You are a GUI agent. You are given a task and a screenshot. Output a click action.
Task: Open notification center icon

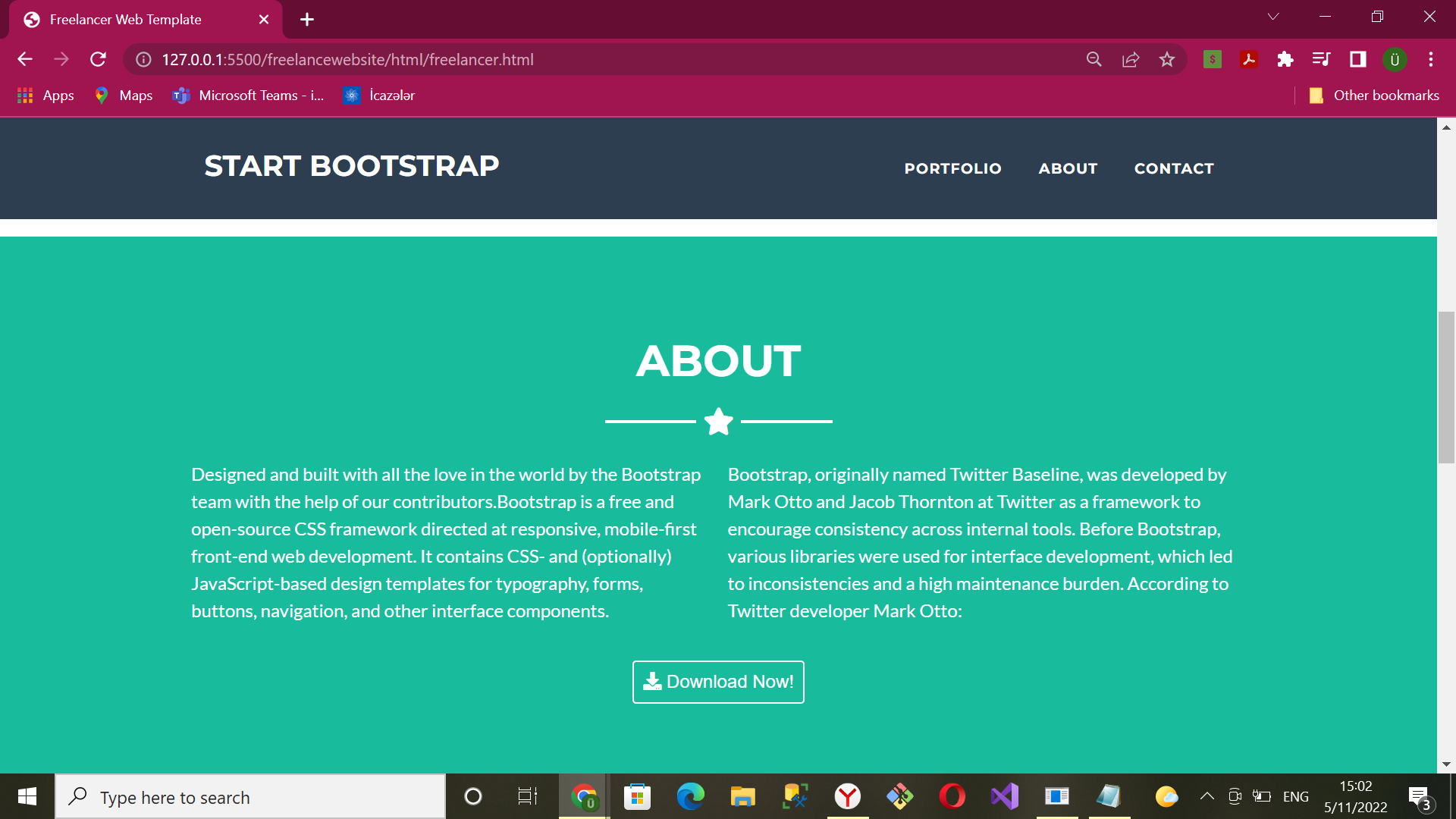coord(1422,798)
